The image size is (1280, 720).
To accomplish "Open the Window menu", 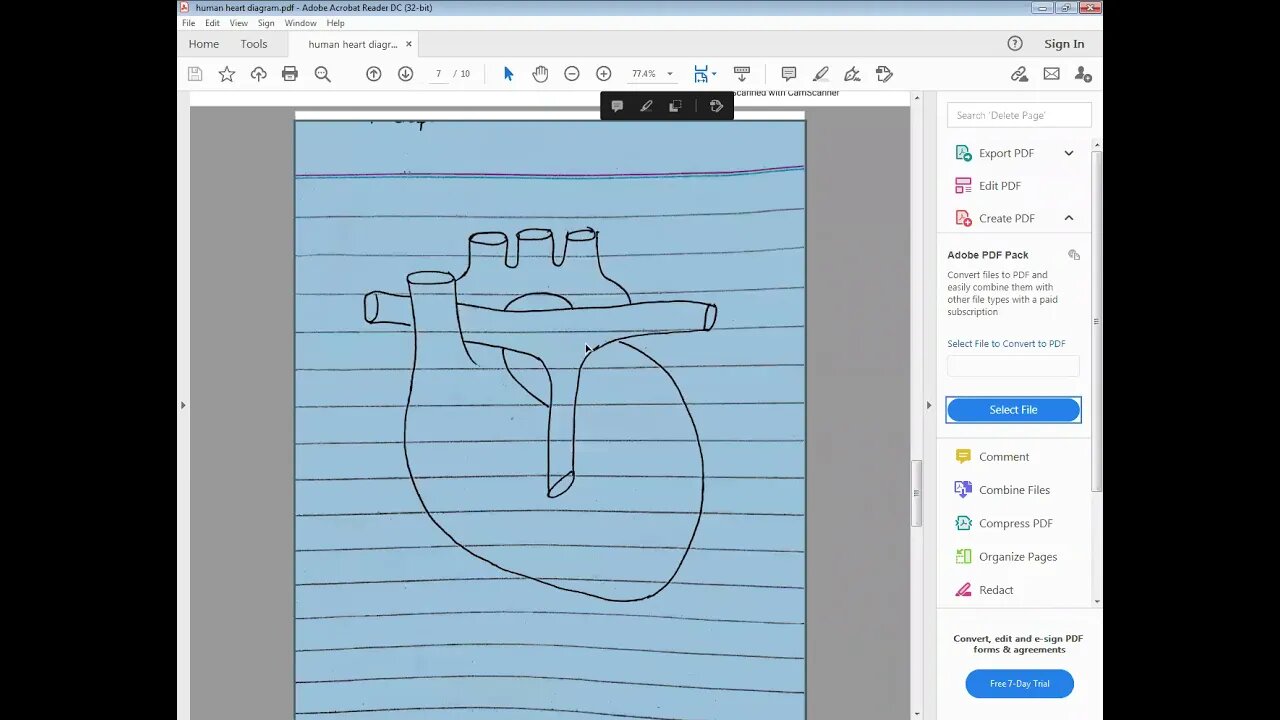I will (300, 23).
